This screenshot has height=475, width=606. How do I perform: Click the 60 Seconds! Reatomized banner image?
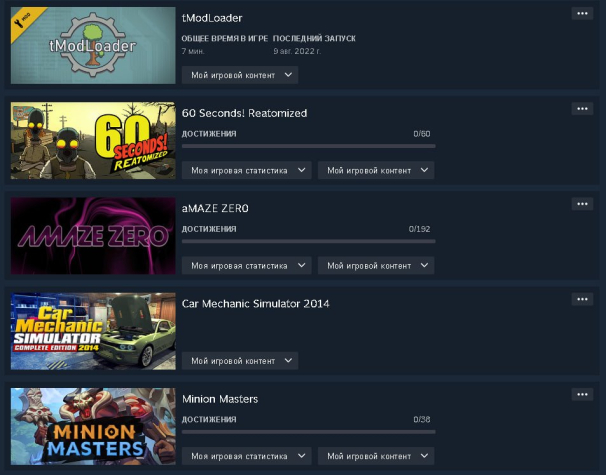[x=93, y=140]
